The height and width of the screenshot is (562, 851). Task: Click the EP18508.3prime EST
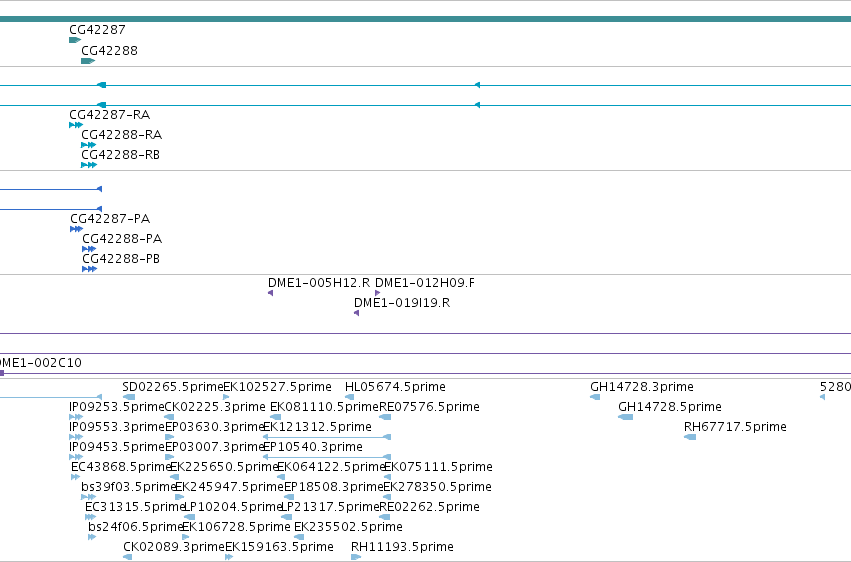point(334,487)
